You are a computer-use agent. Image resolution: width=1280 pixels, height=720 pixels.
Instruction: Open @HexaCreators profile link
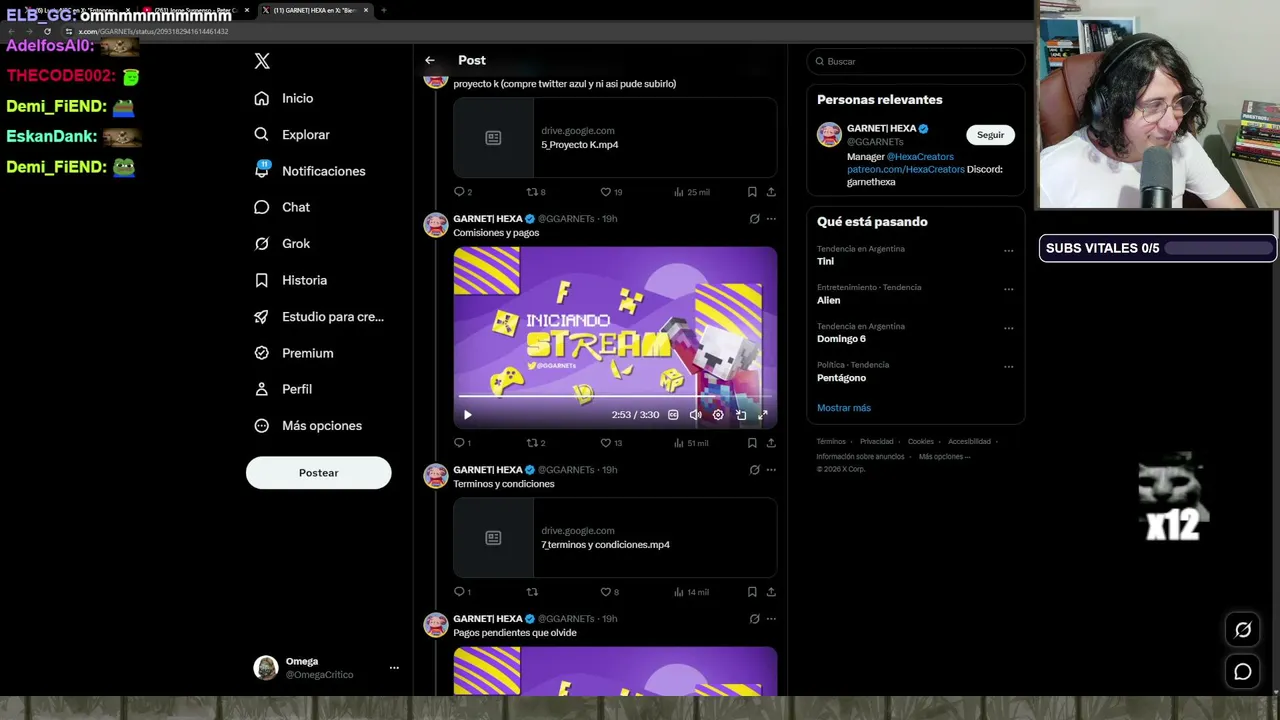(x=920, y=157)
